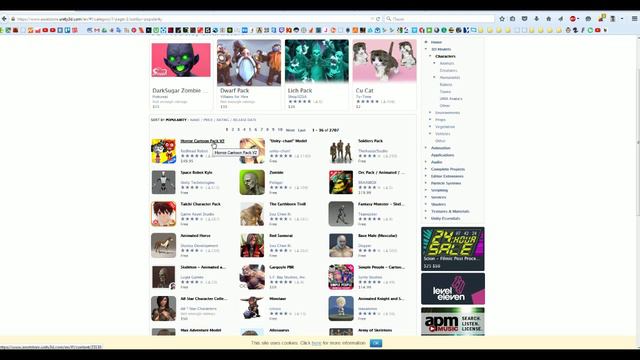The height and width of the screenshot is (360, 640).
Task: Open the Bookmarks list icon beside the star
Action: point(513,19)
